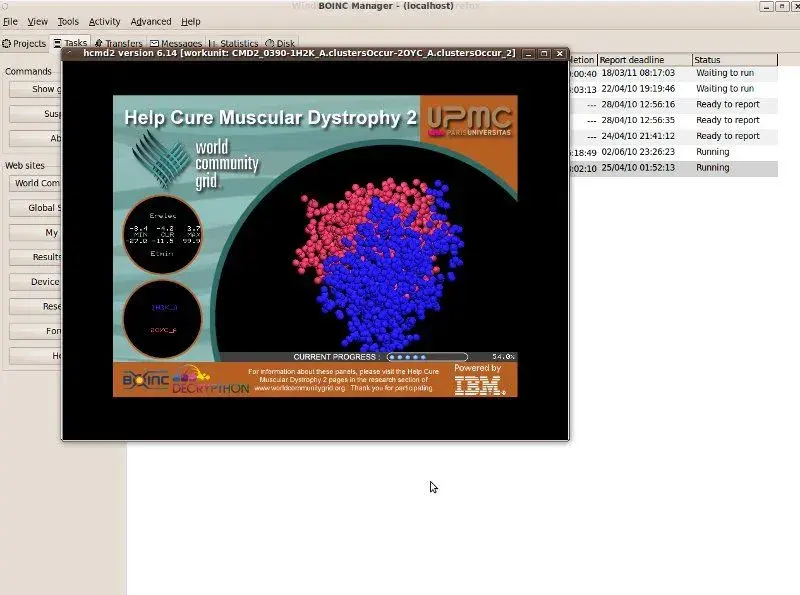Open the View menu
This screenshot has height=595, width=800.
[x=37, y=21]
